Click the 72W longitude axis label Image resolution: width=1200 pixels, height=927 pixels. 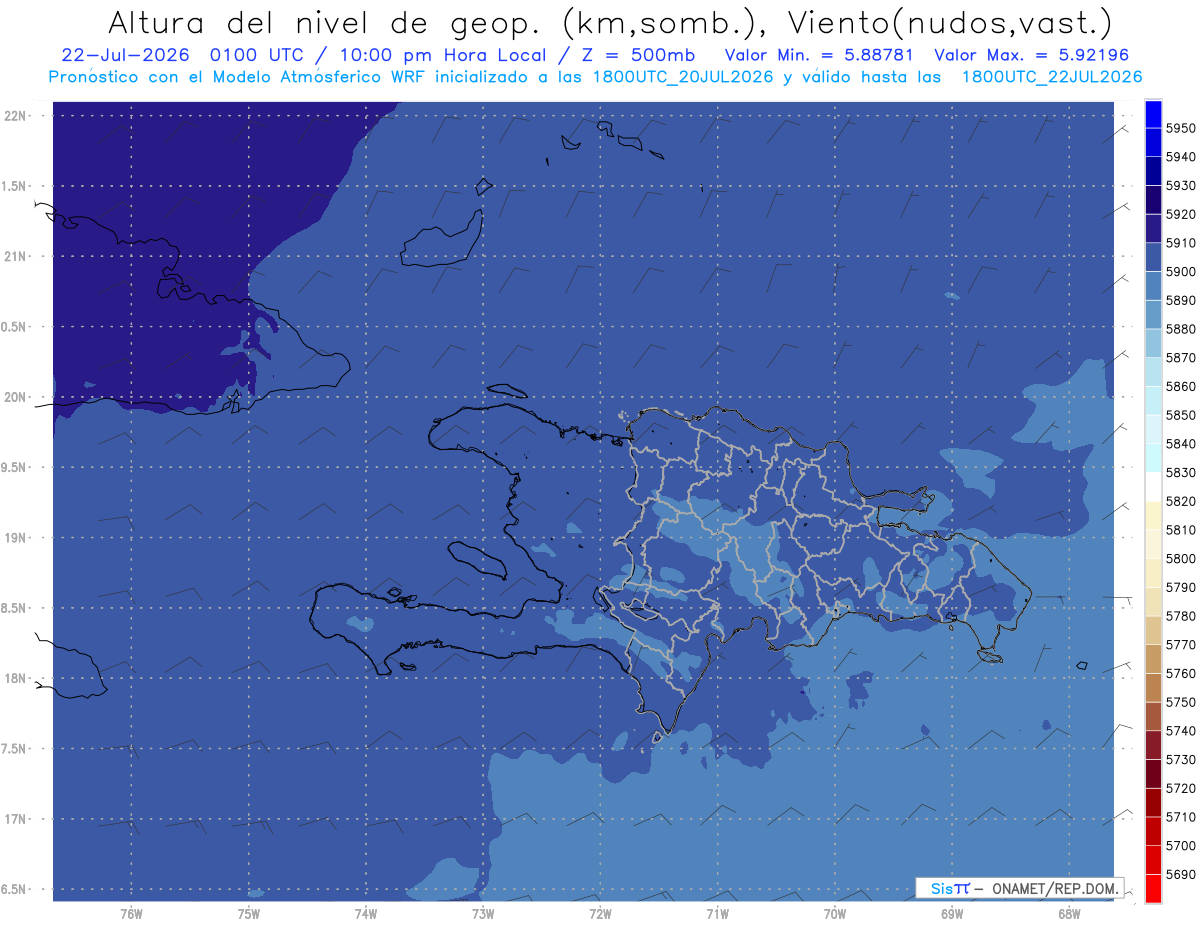[600, 912]
